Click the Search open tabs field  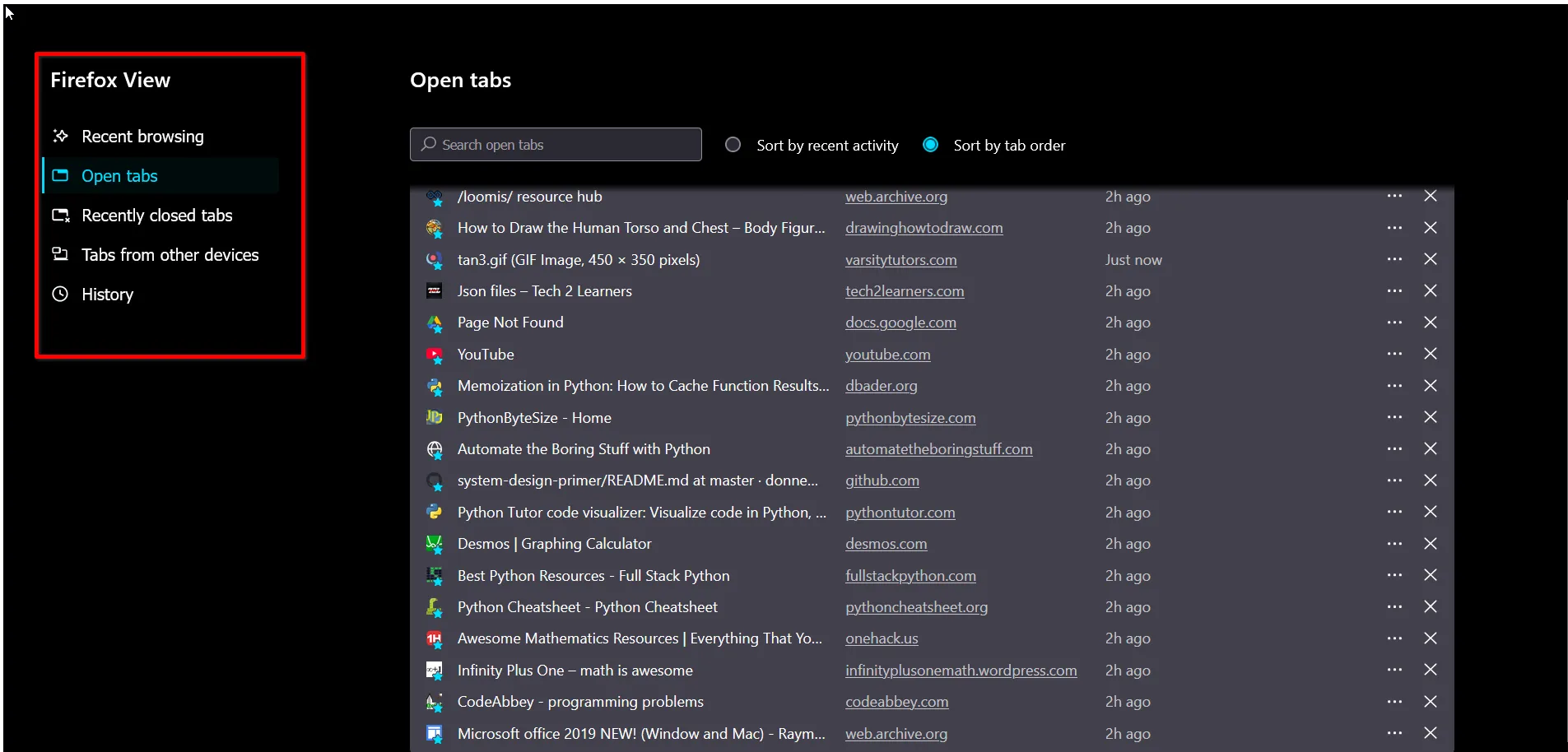556,144
